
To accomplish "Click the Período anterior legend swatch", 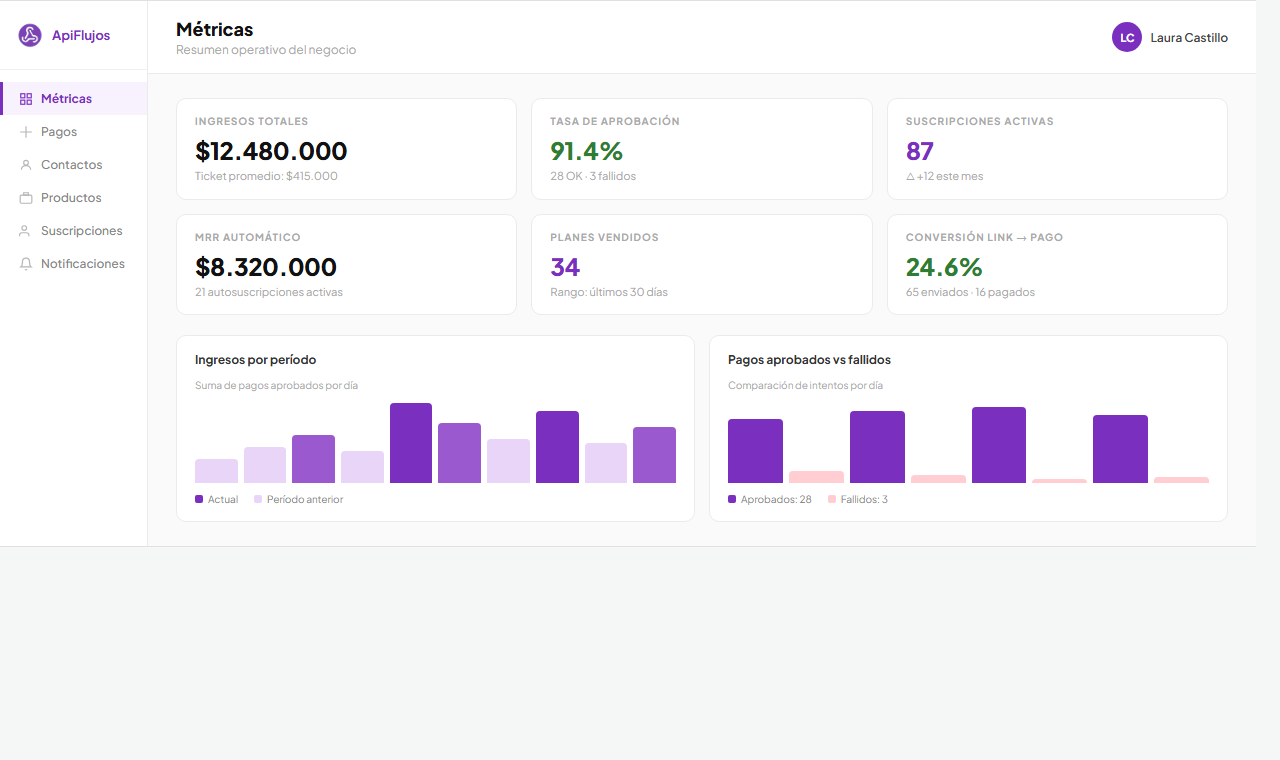I will pyautogui.click(x=258, y=499).
